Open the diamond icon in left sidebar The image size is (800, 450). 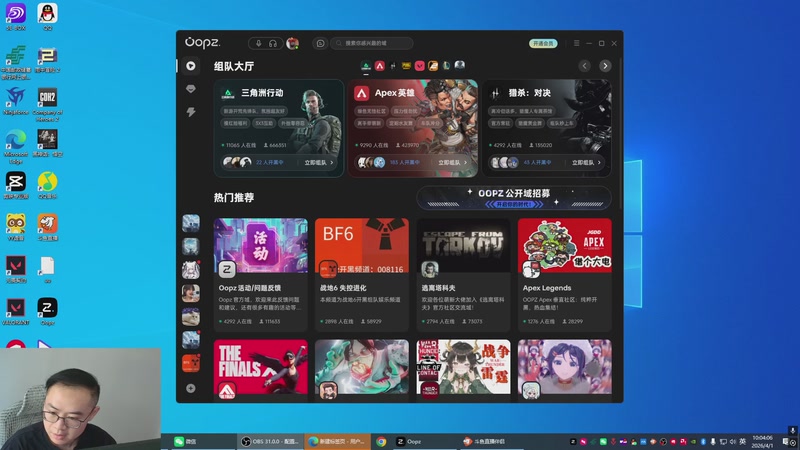[191, 89]
